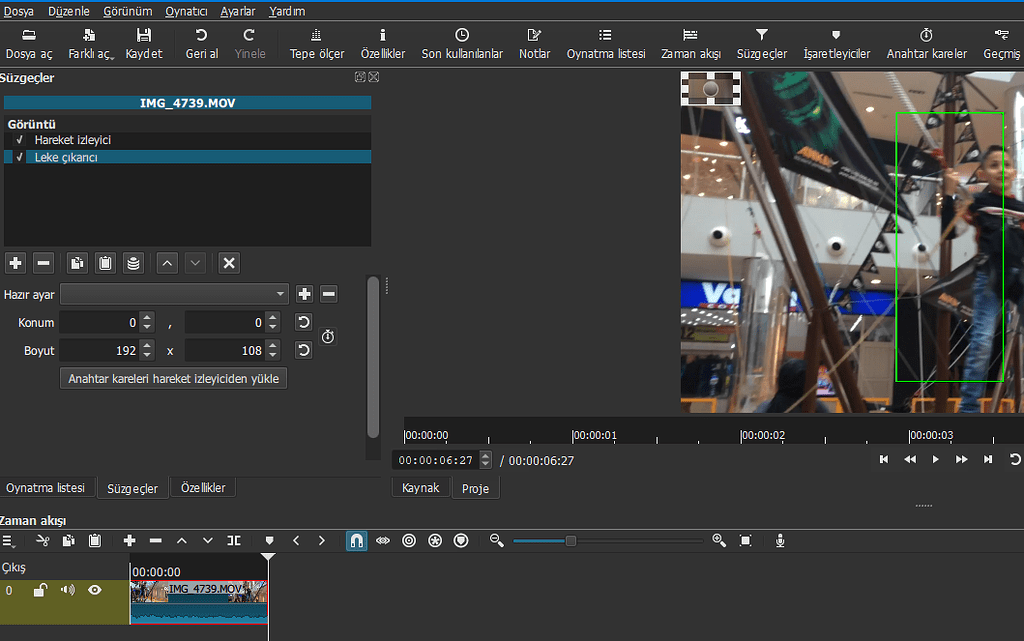Viewport: 1024px width, 641px height.
Task: Decrease Boyut height with down arrow
Action: click(273, 355)
